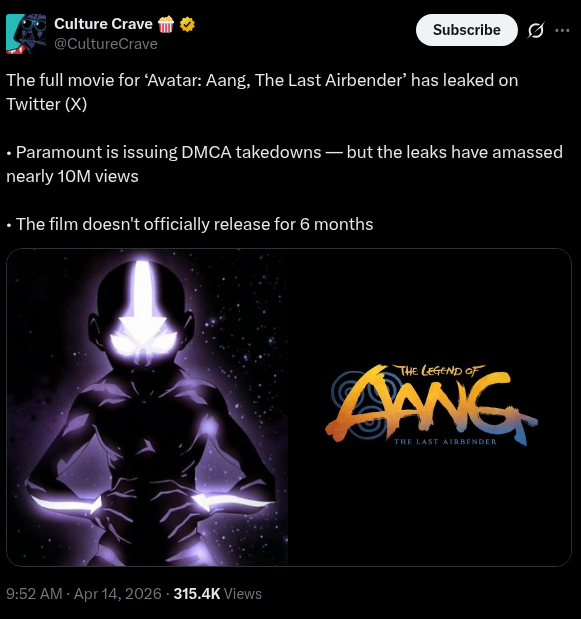Image resolution: width=581 pixels, height=619 pixels.
Task: Open the @CultureCrave handle link
Action: click(106, 44)
